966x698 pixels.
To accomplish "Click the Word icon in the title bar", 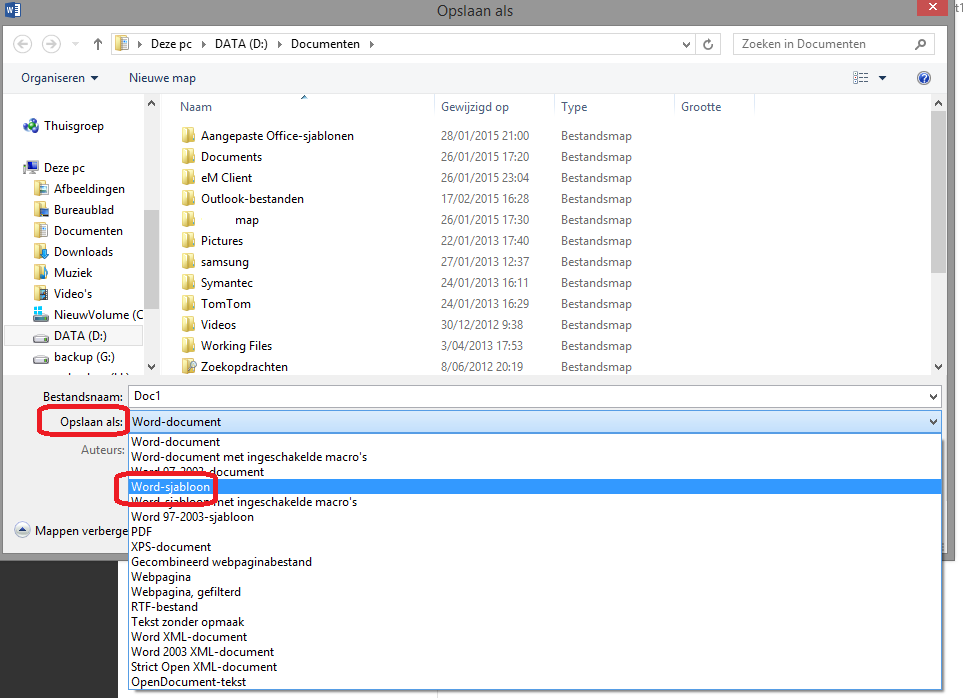I will (x=12, y=10).
